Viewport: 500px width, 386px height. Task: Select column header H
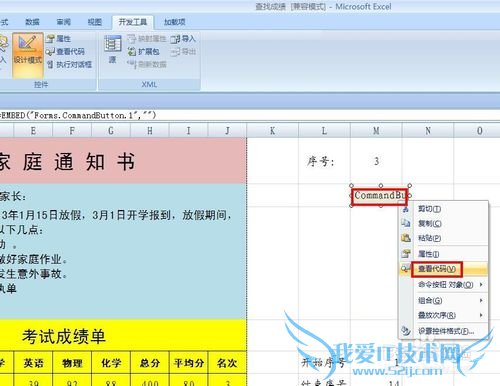(x=150, y=131)
